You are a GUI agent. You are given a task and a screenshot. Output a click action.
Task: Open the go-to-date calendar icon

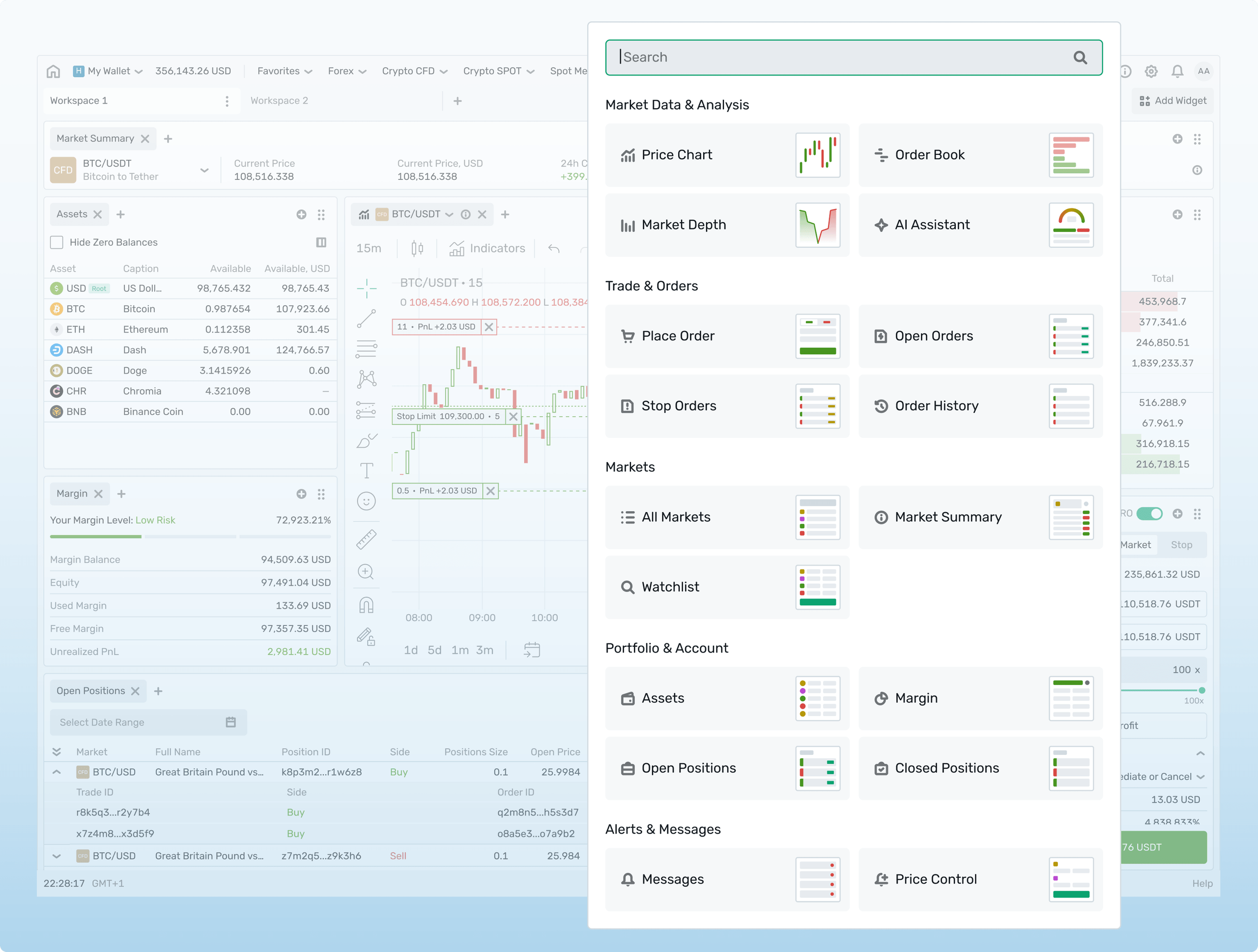532,649
